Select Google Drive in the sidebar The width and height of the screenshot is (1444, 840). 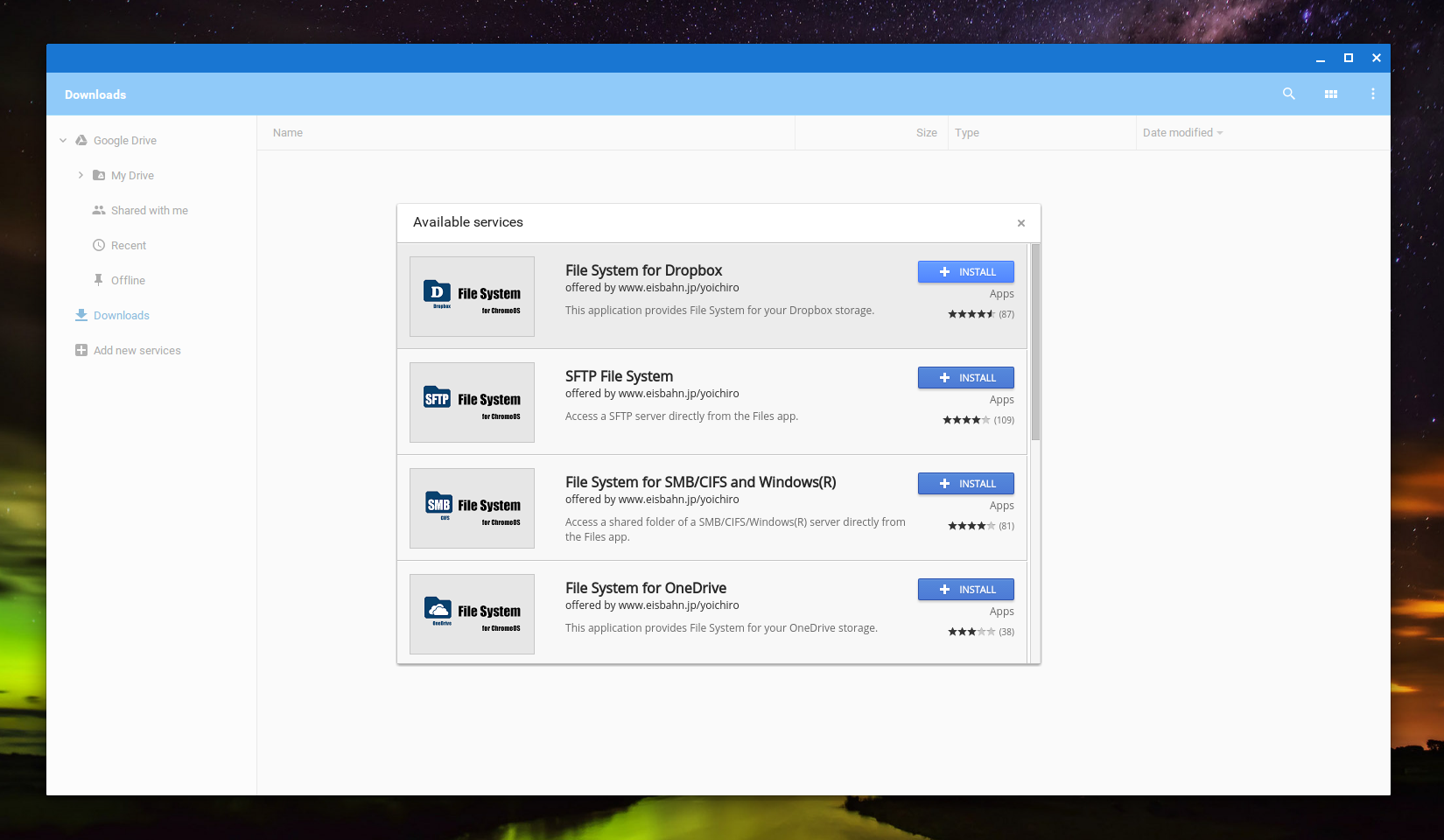pyautogui.click(x=125, y=140)
